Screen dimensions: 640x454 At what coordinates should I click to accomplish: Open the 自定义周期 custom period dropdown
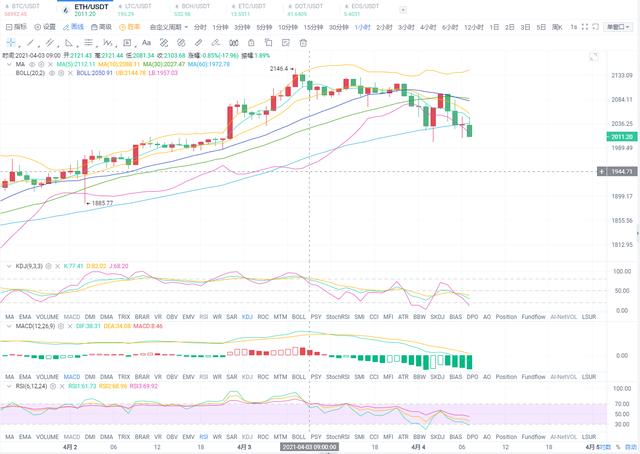(x=169, y=27)
